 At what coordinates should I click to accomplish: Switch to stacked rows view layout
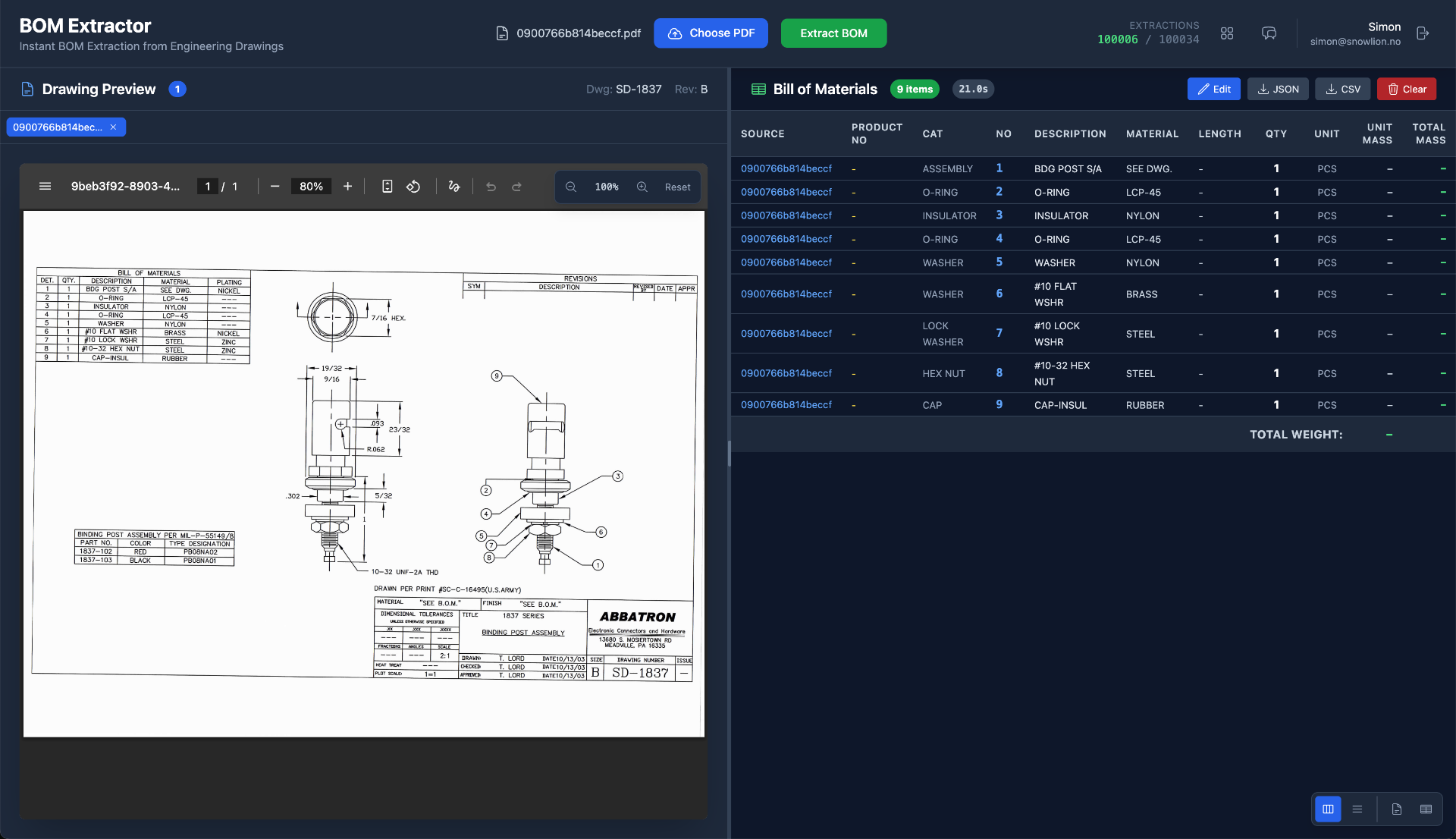coord(1357,809)
